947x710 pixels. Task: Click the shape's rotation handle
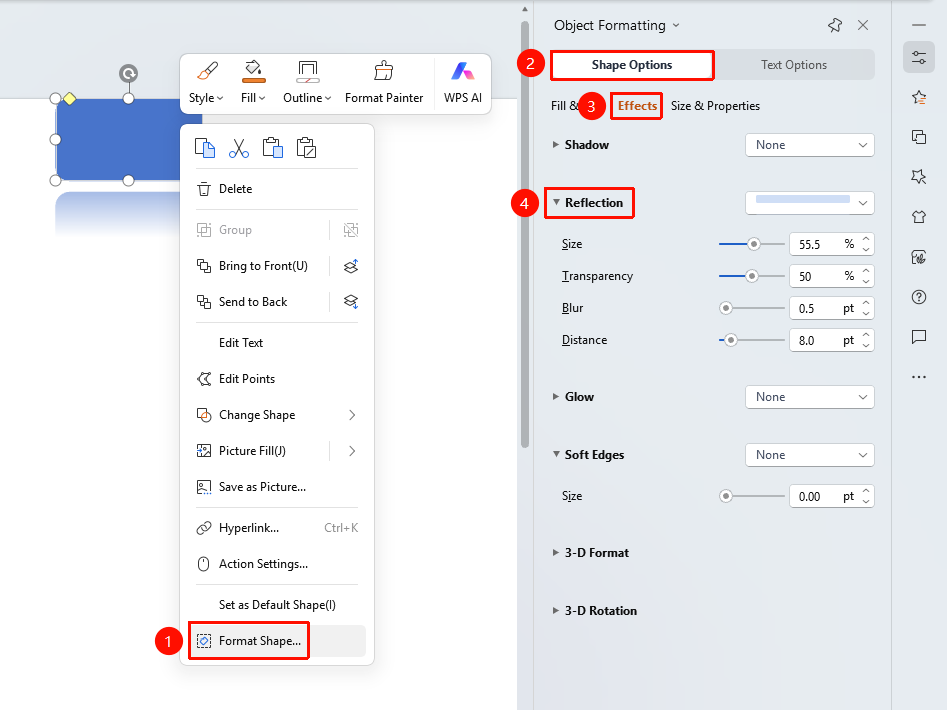[128, 74]
